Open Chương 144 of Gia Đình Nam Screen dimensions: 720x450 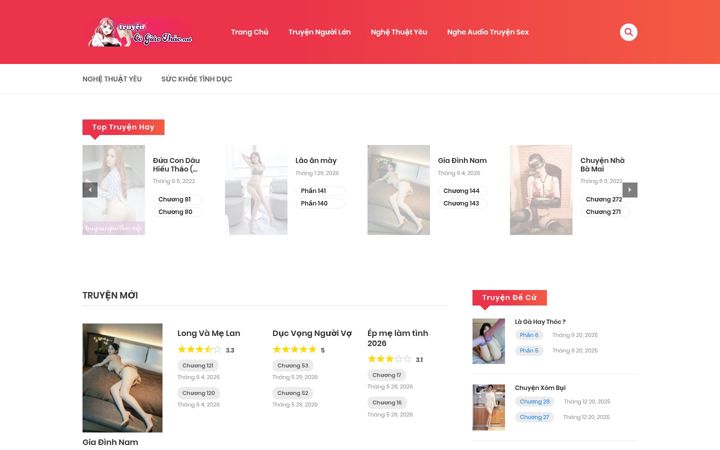461,191
